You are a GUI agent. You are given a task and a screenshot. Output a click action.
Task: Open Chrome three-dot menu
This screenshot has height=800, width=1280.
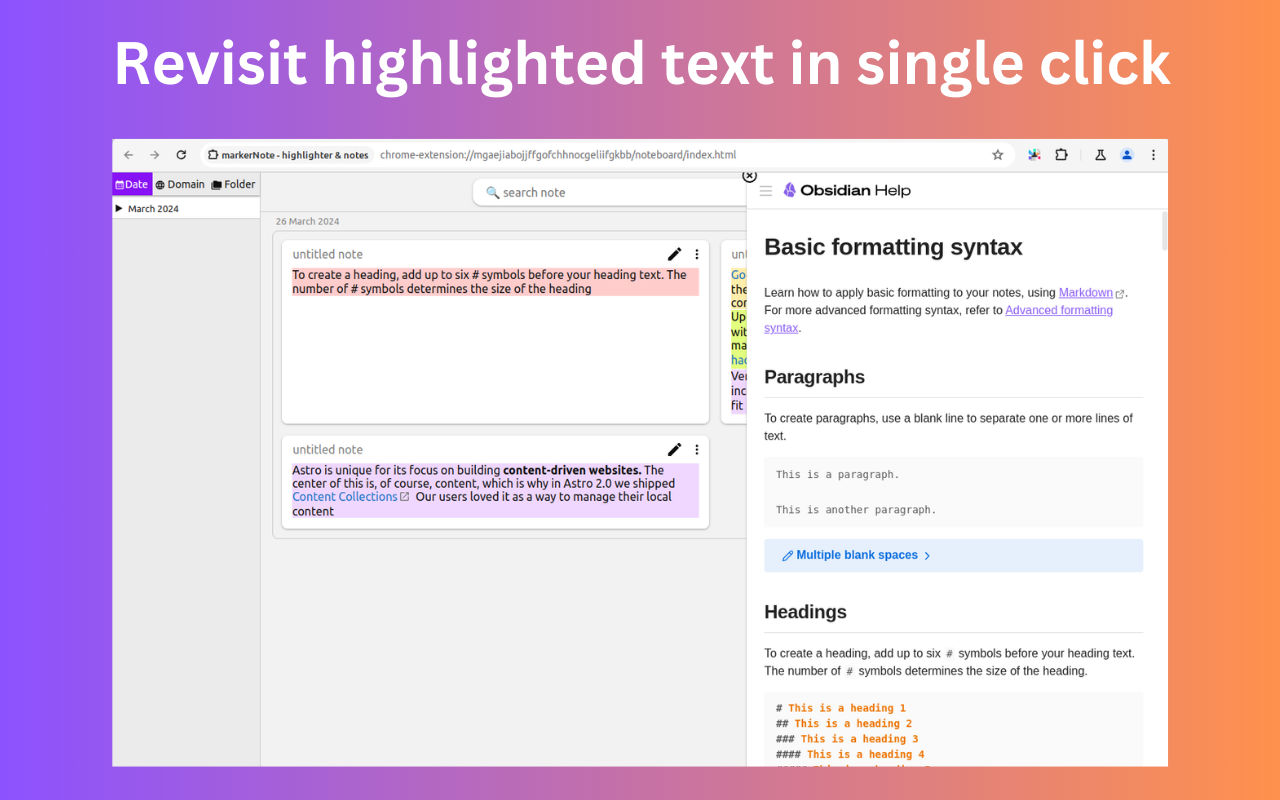pyautogui.click(x=1153, y=155)
